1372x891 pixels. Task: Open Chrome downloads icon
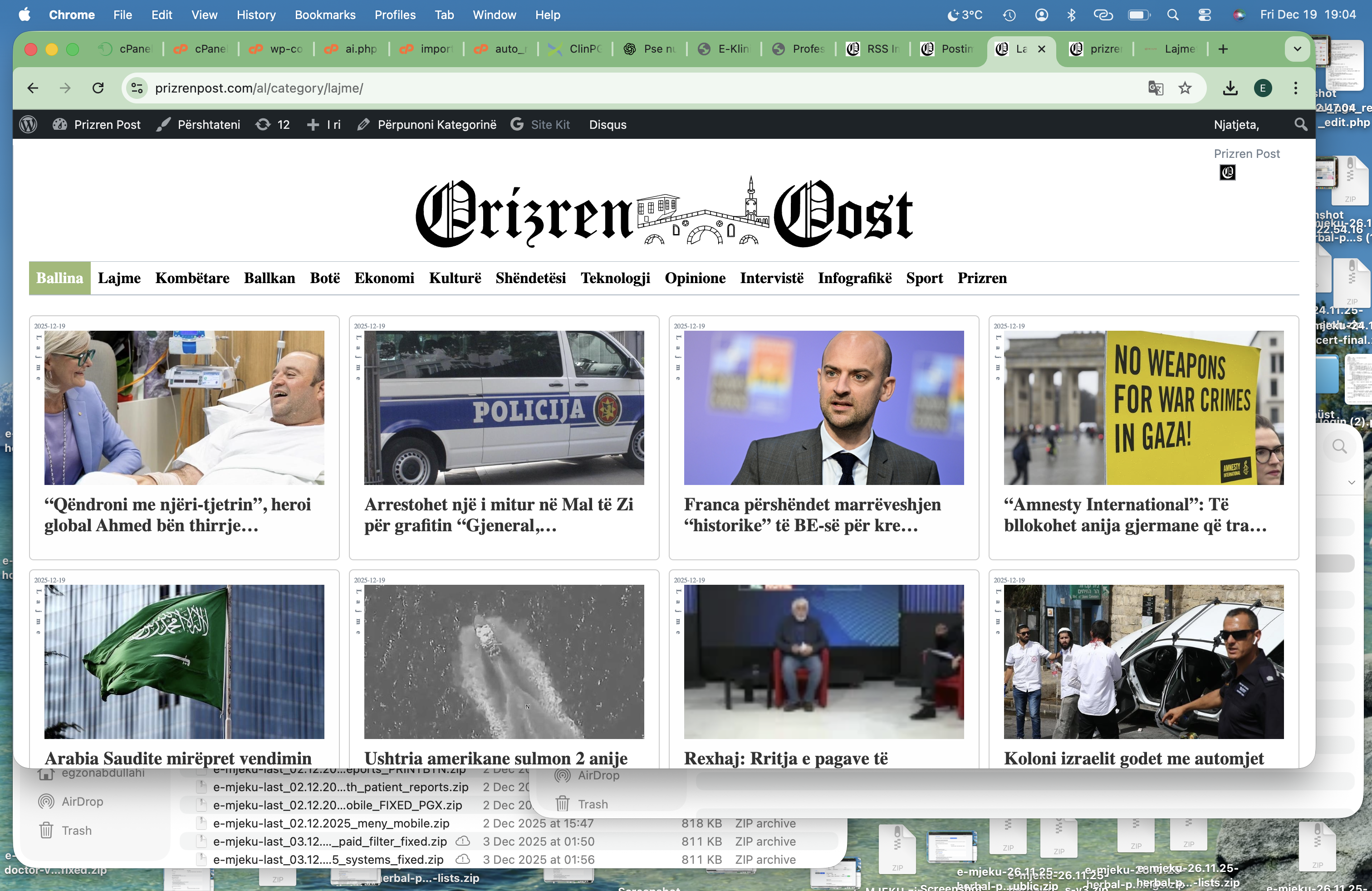(1230, 88)
